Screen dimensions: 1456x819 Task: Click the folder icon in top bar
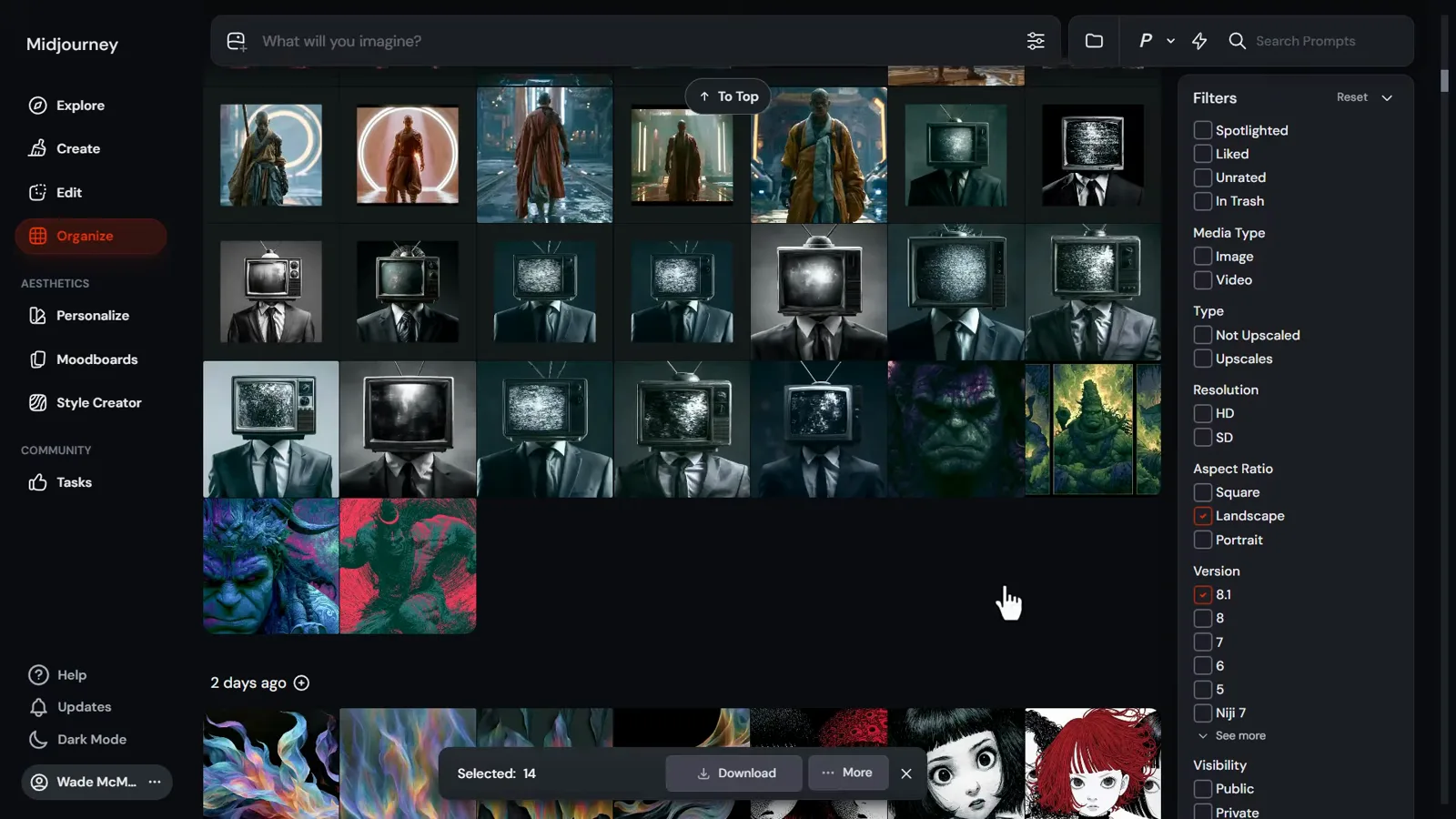(1094, 41)
